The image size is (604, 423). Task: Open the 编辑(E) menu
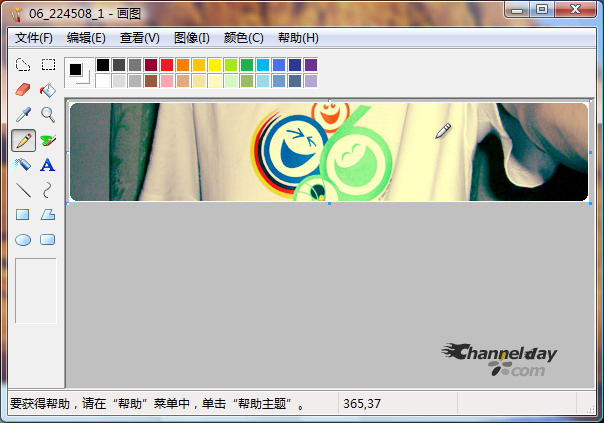(86, 38)
